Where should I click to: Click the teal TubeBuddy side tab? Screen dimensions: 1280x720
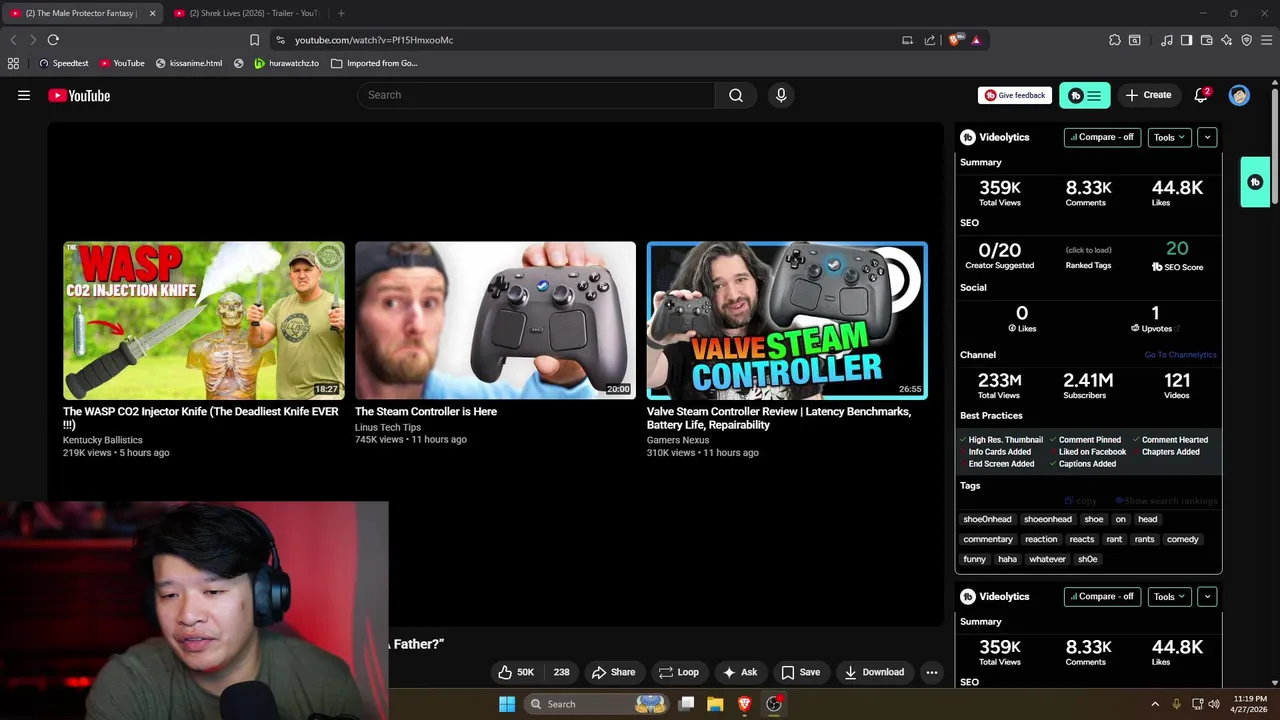coord(1255,182)
